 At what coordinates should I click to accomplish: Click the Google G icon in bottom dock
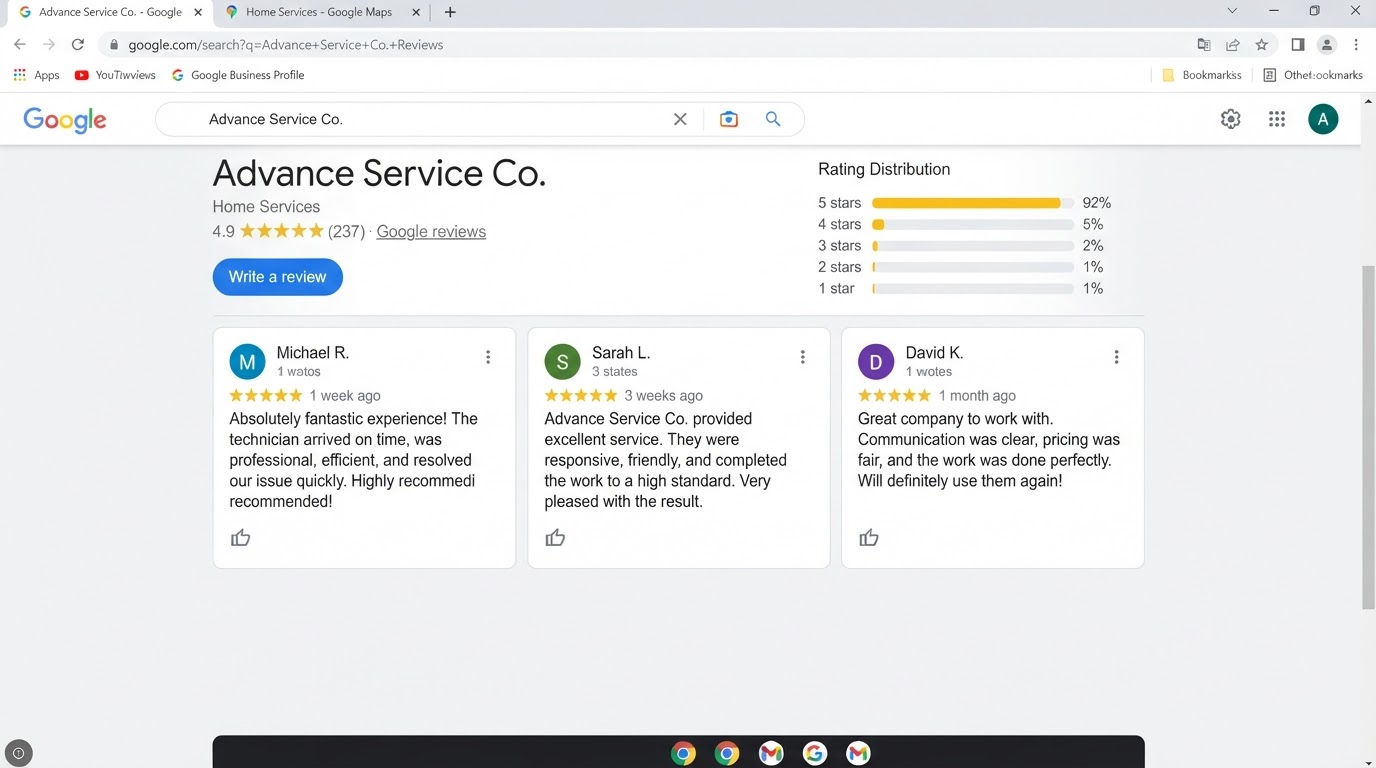815,753
